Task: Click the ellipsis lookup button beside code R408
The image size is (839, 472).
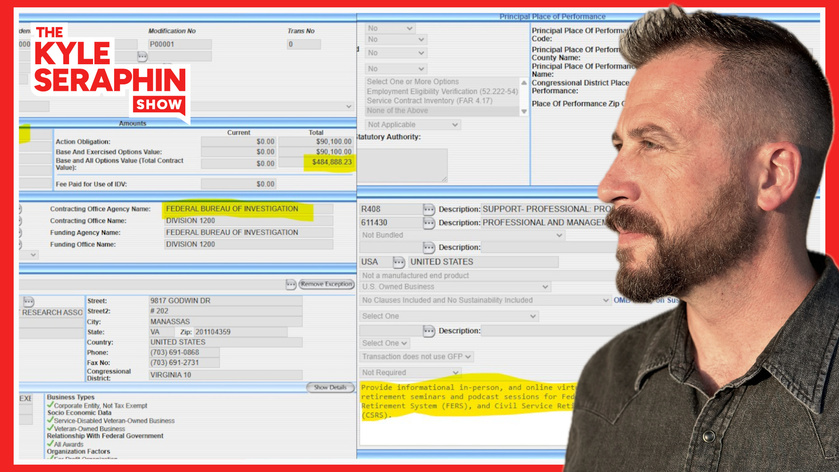Action: tap(429, 209)
